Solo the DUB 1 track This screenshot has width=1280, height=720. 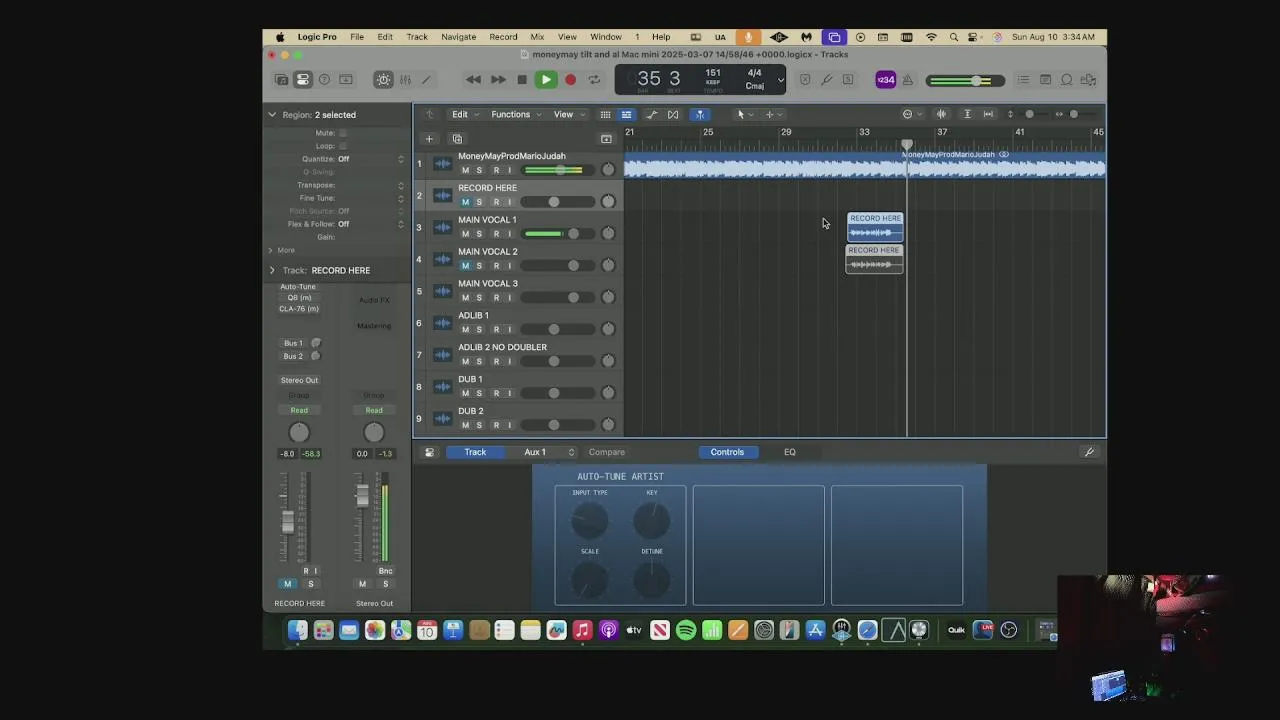(479, 393)
